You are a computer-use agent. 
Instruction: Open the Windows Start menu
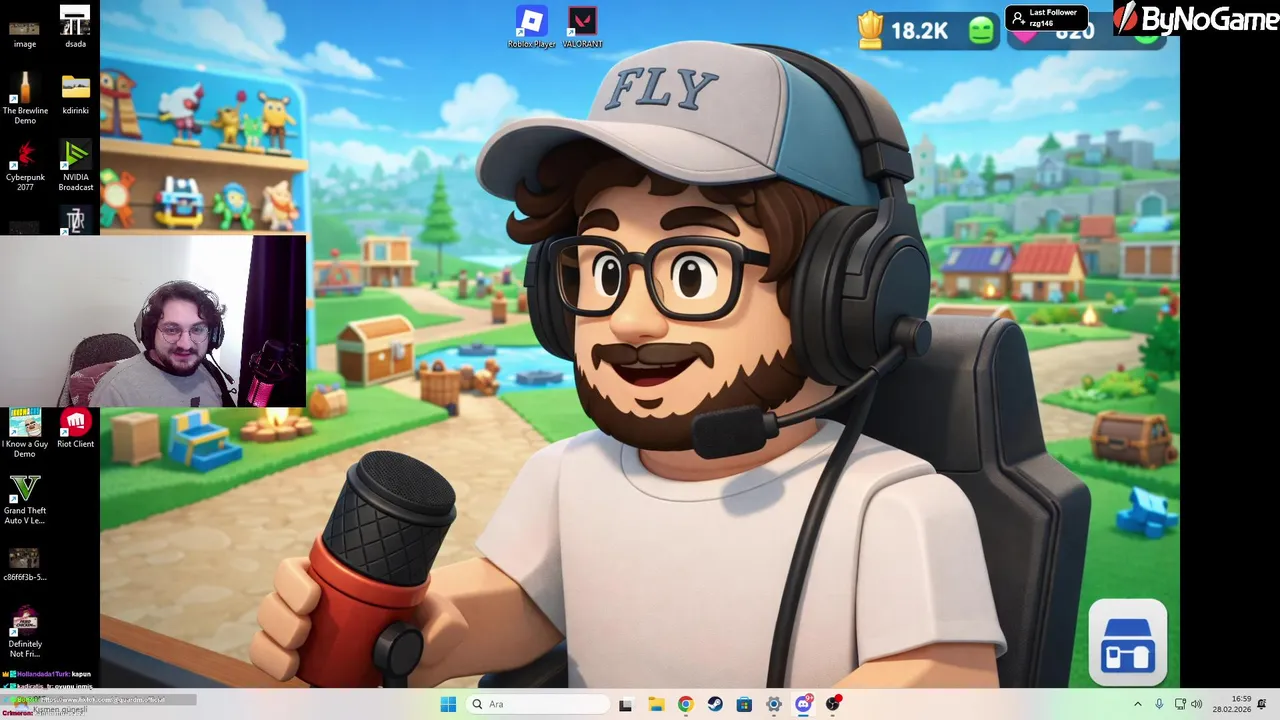448,704
